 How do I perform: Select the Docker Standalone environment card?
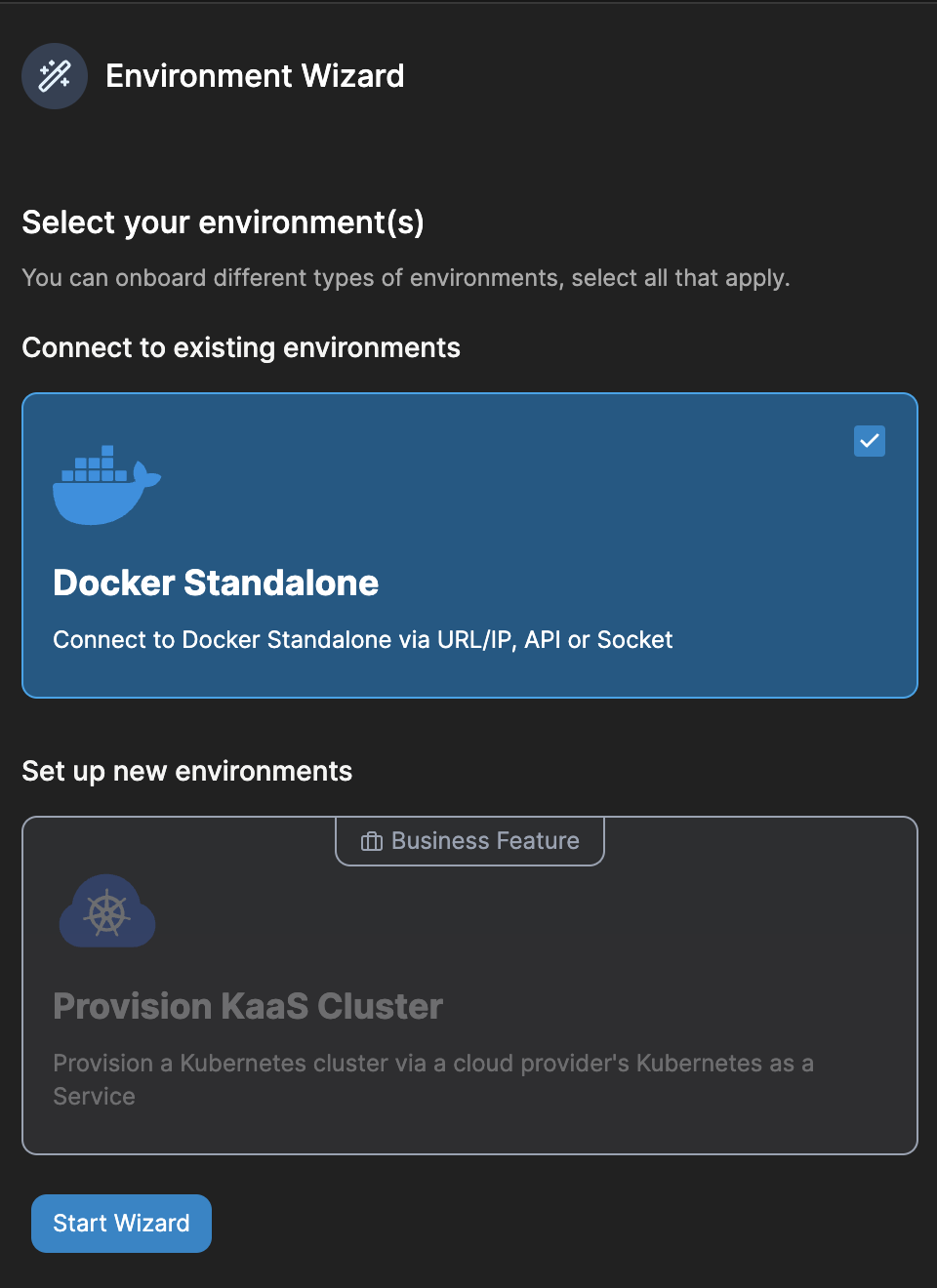click(469, 544)
